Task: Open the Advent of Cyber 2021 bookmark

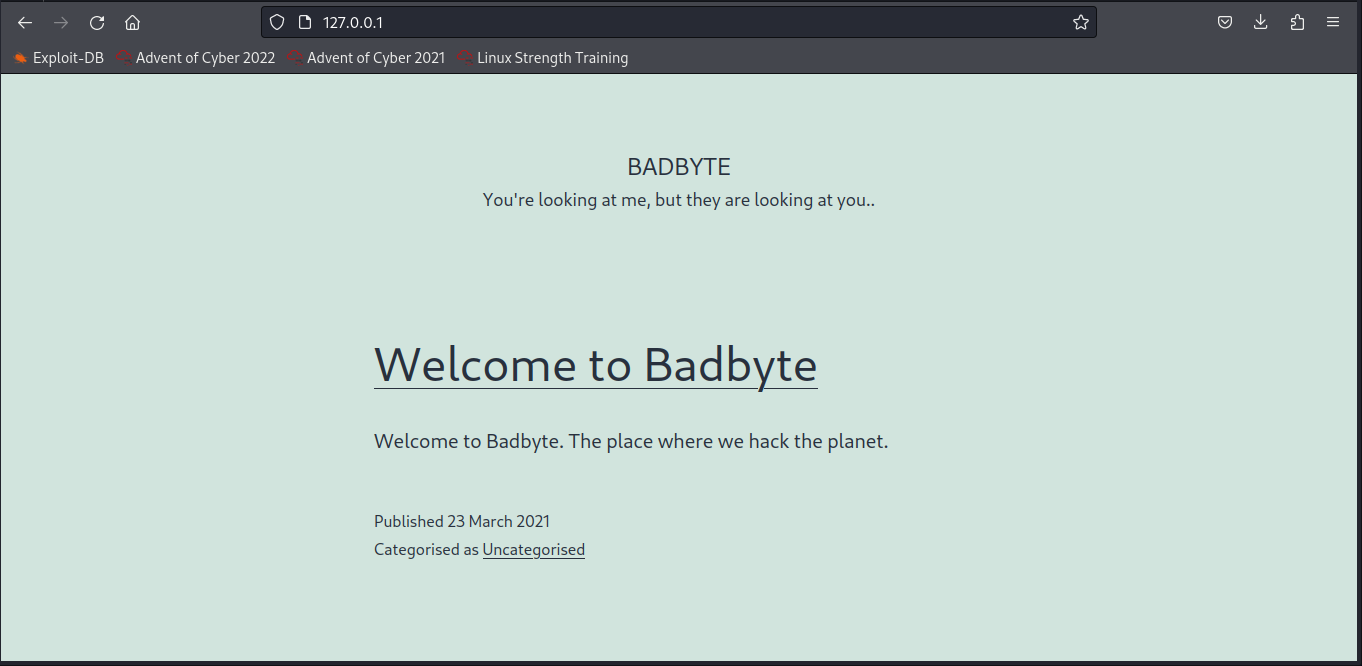Action: pyautogui.click(x=366, y=58)
